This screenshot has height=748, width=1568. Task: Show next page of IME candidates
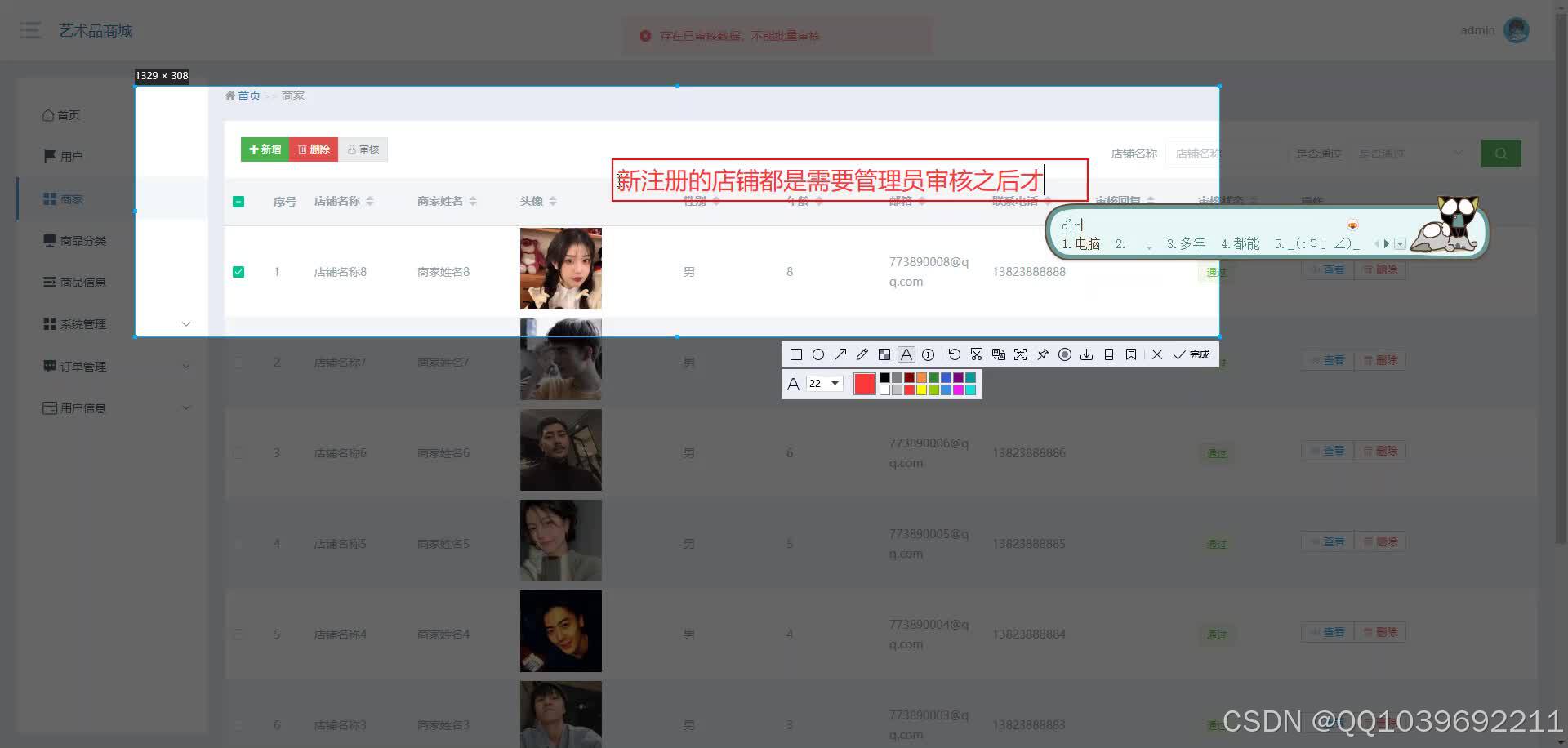pos(1387,243)
